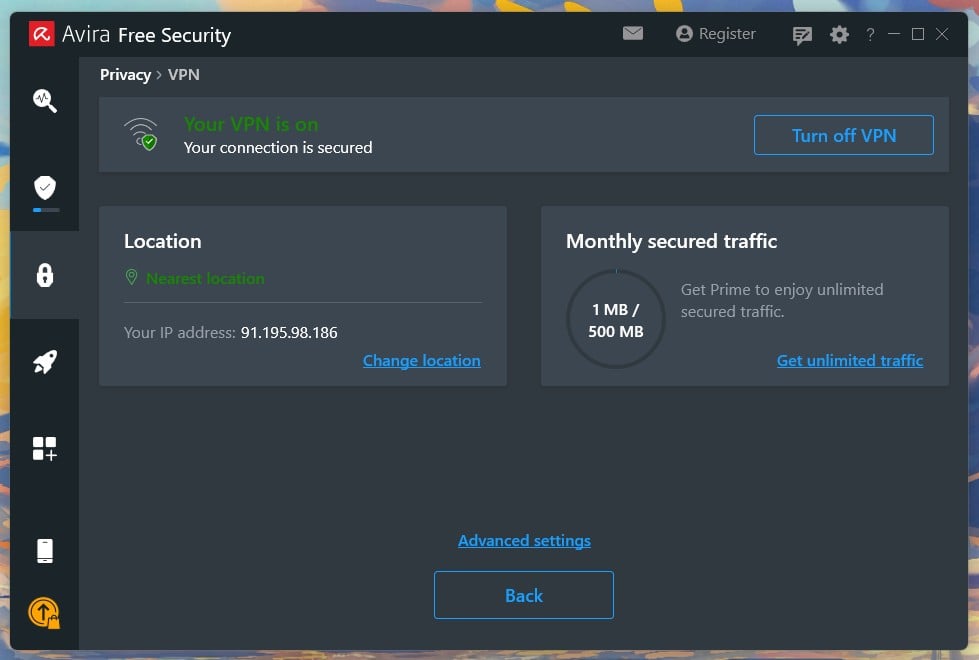Open the Advanced settings link
This screenshot has width=979, height=660.
pos(524,541)
